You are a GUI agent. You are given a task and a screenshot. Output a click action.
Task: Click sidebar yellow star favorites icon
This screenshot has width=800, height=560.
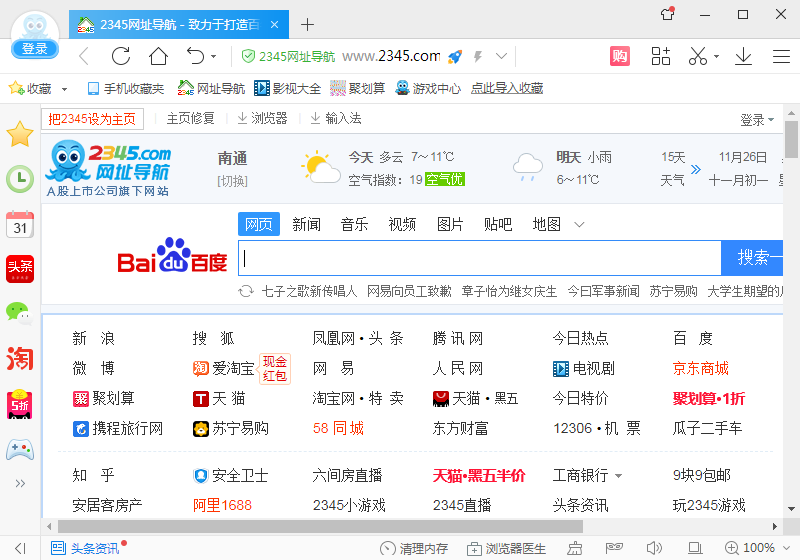(20, 134)
